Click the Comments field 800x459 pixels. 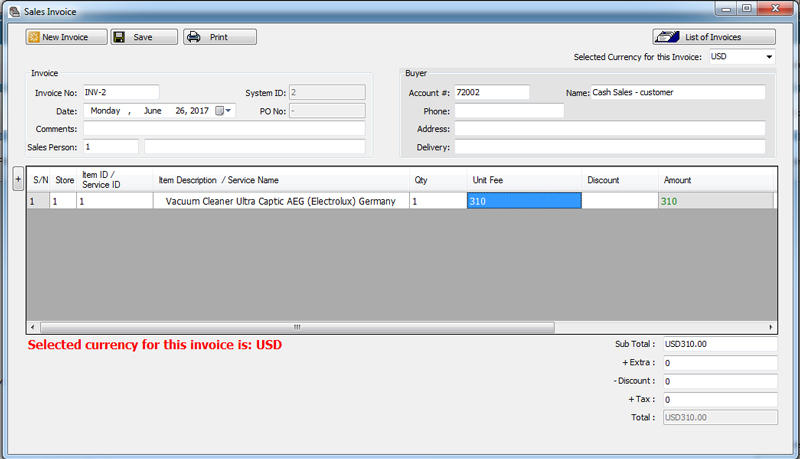point(224,129)
